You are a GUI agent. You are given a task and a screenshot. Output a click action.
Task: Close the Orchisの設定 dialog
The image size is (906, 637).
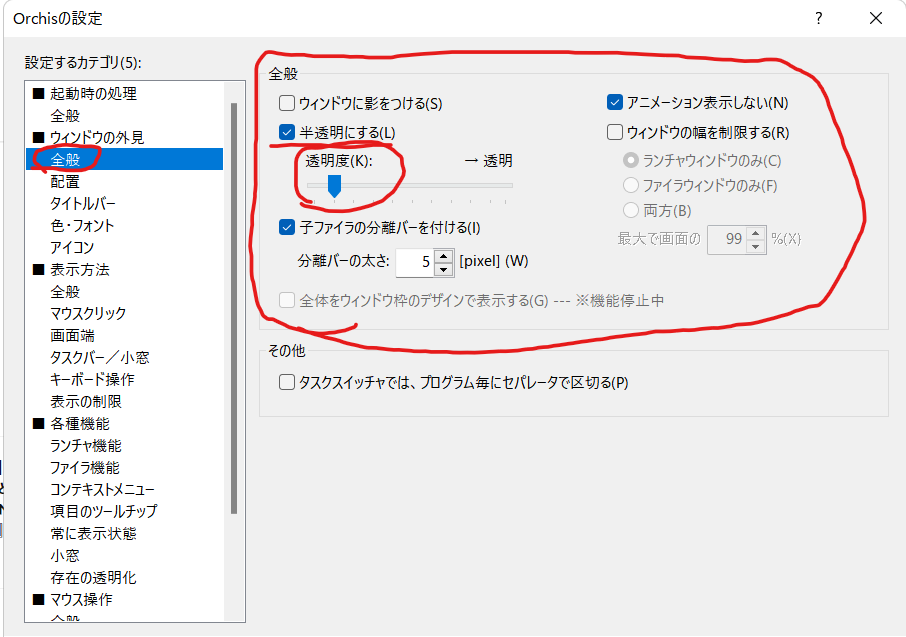pos(876,18)
